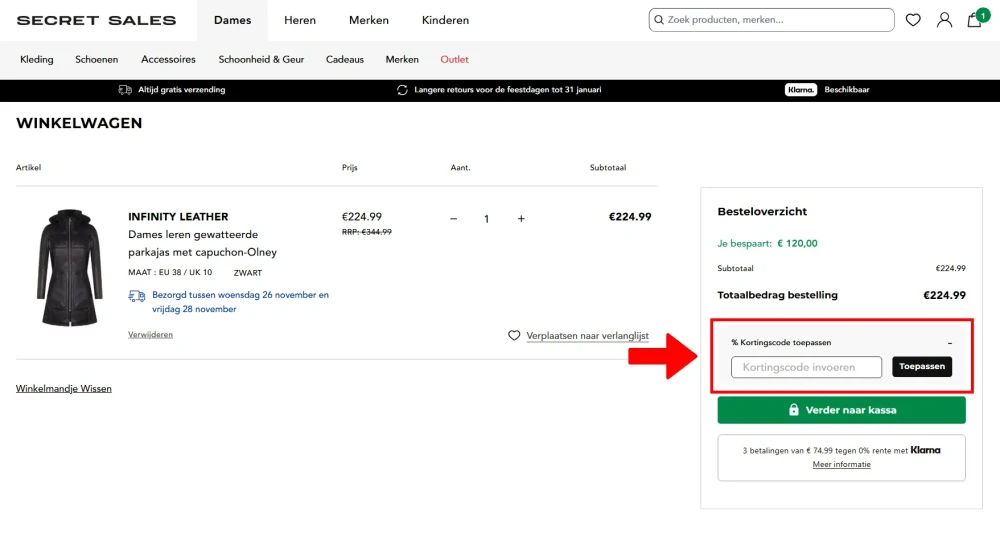Open the wishlist heart icon in header

pyautogui.click(x=913, y=20)
